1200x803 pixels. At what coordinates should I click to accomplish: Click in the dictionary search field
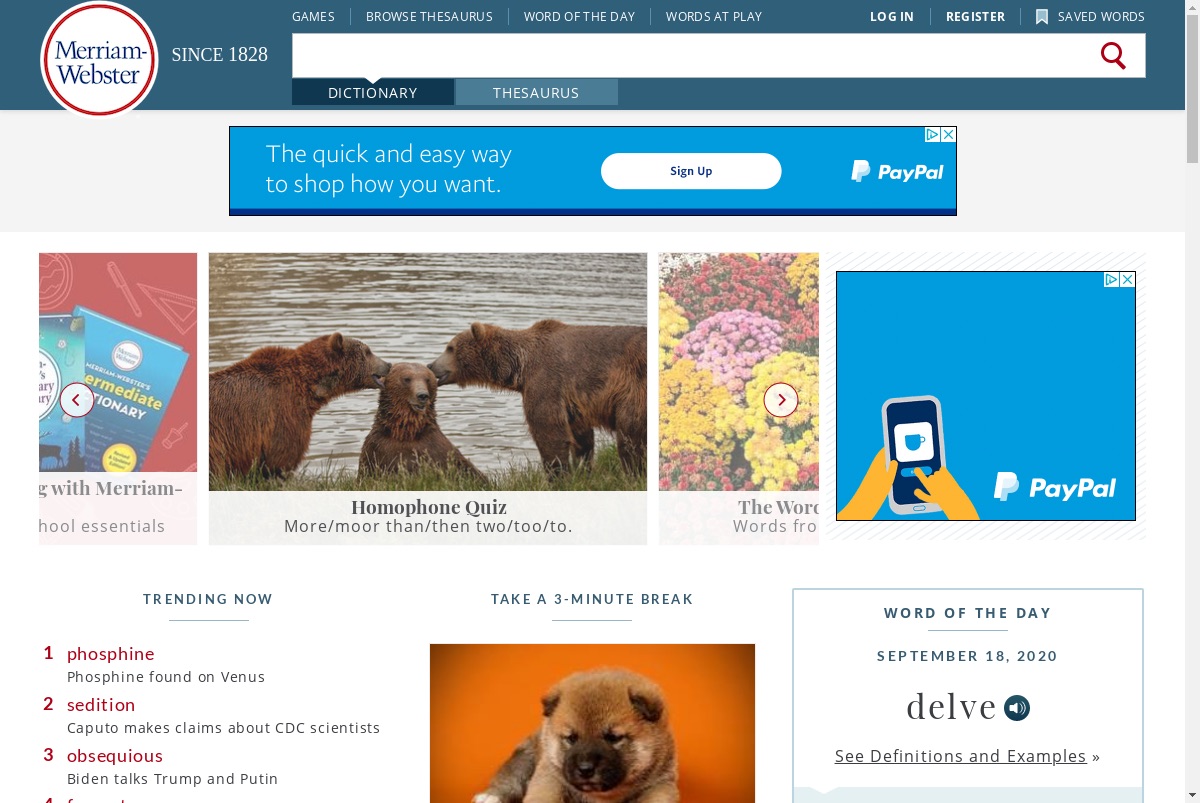[690, 56]
